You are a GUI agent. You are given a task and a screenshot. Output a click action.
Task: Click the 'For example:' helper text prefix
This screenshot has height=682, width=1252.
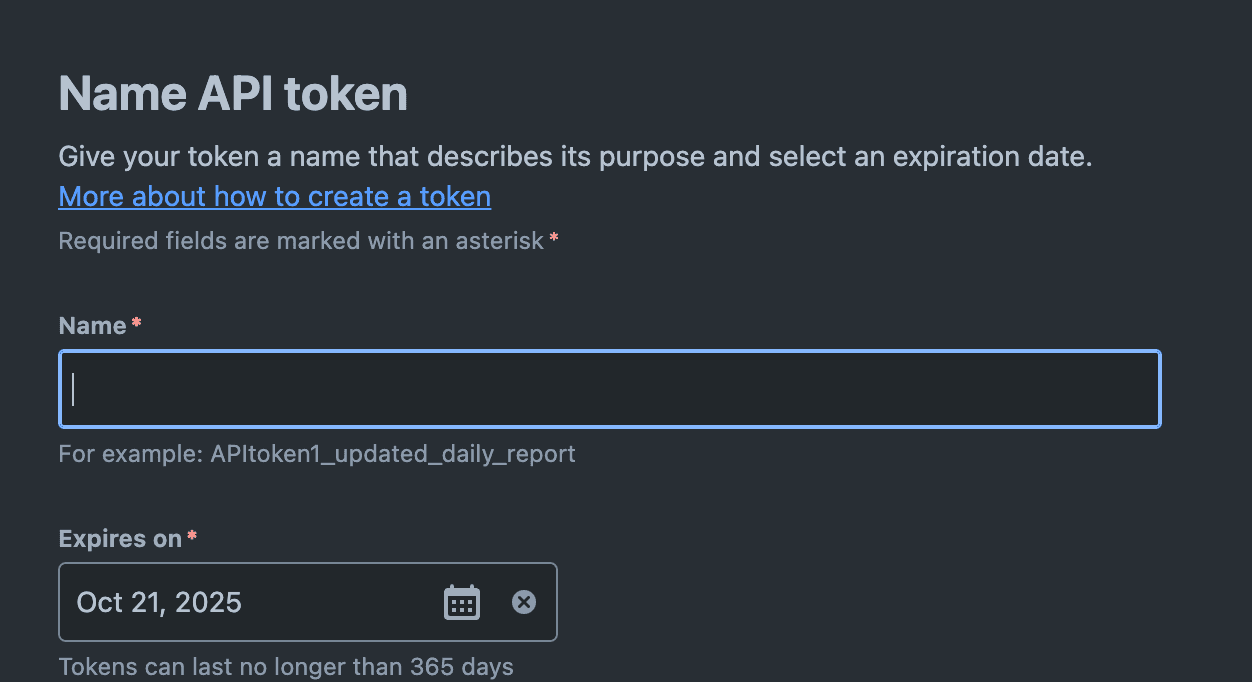[x=131, y=454]
